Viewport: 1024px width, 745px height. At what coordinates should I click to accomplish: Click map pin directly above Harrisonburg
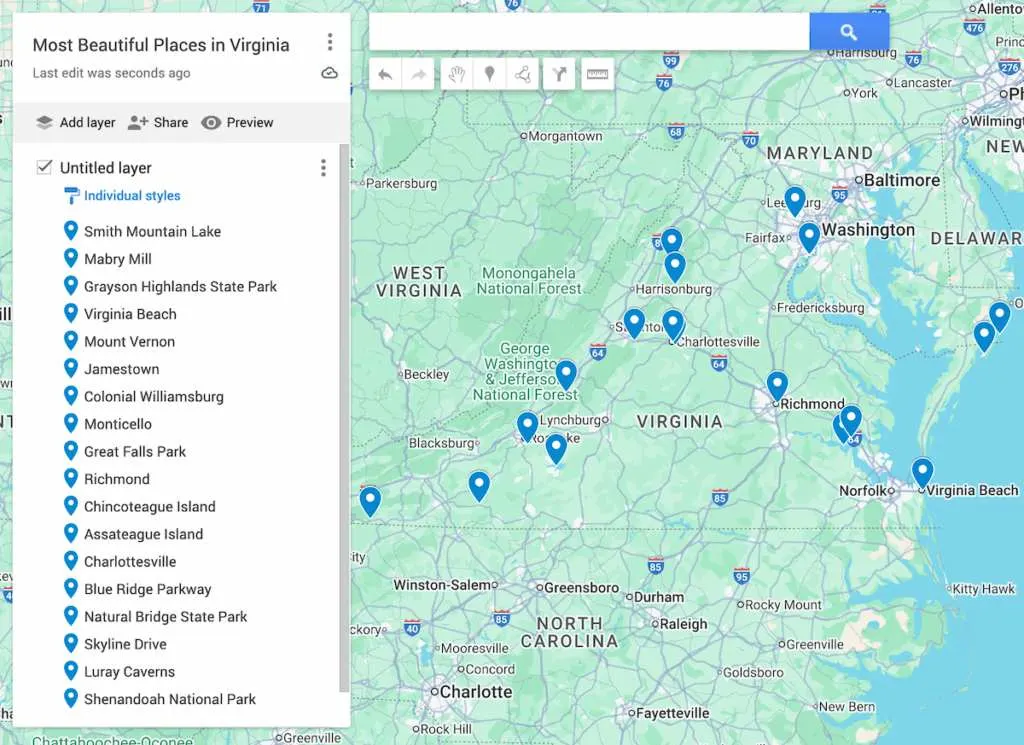[675, 268]
